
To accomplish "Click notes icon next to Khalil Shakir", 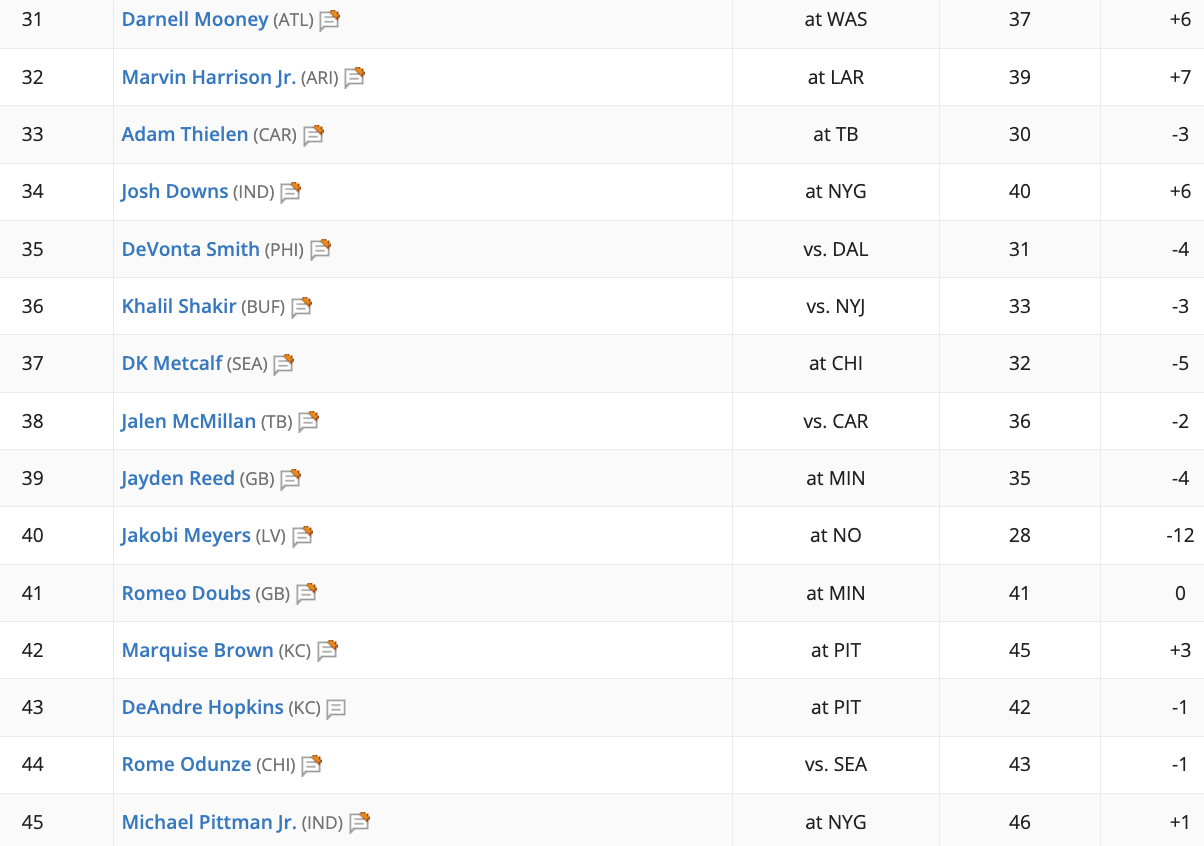I will 302,307.
